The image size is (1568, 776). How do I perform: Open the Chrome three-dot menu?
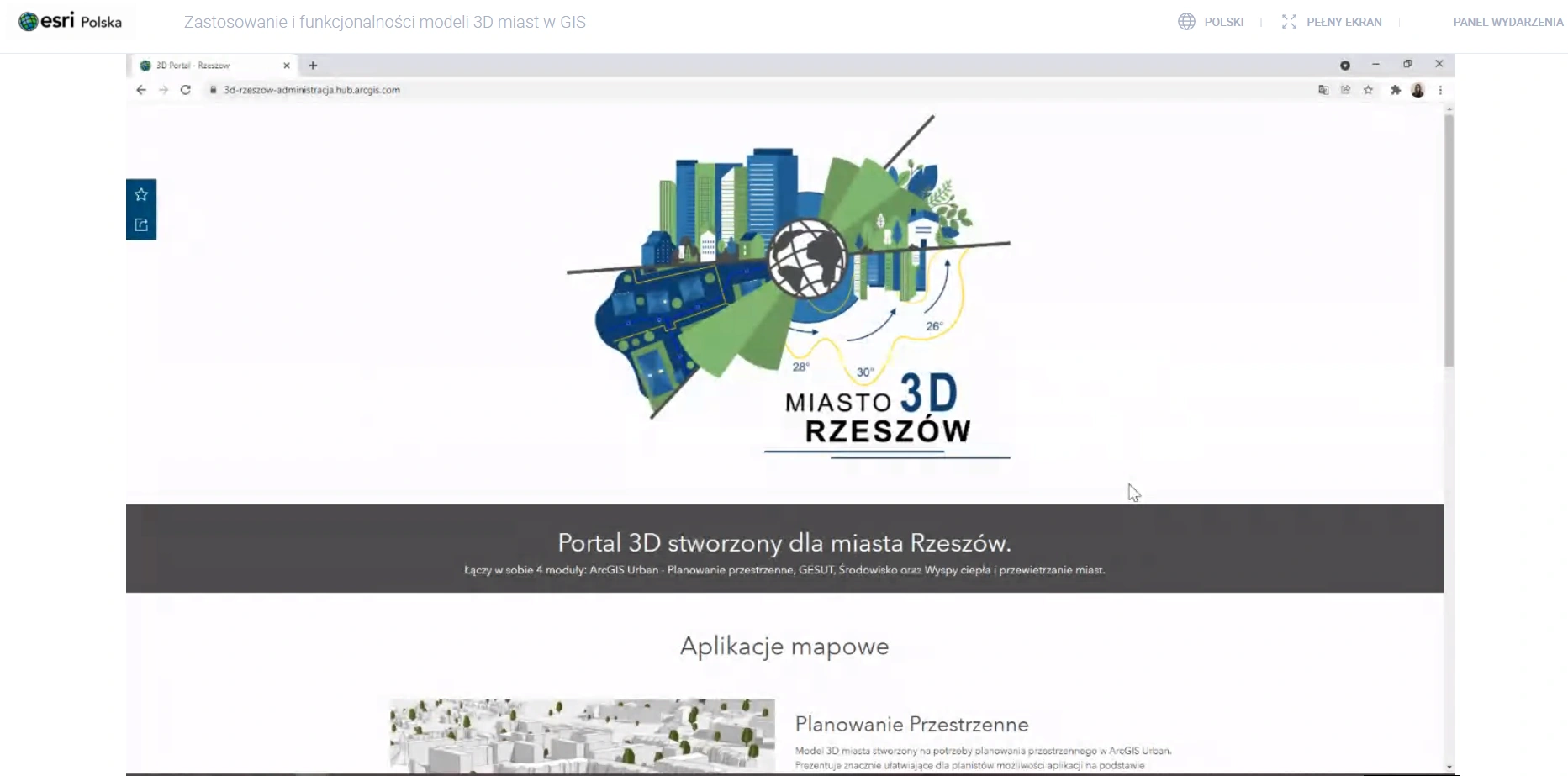point(1440,90)
